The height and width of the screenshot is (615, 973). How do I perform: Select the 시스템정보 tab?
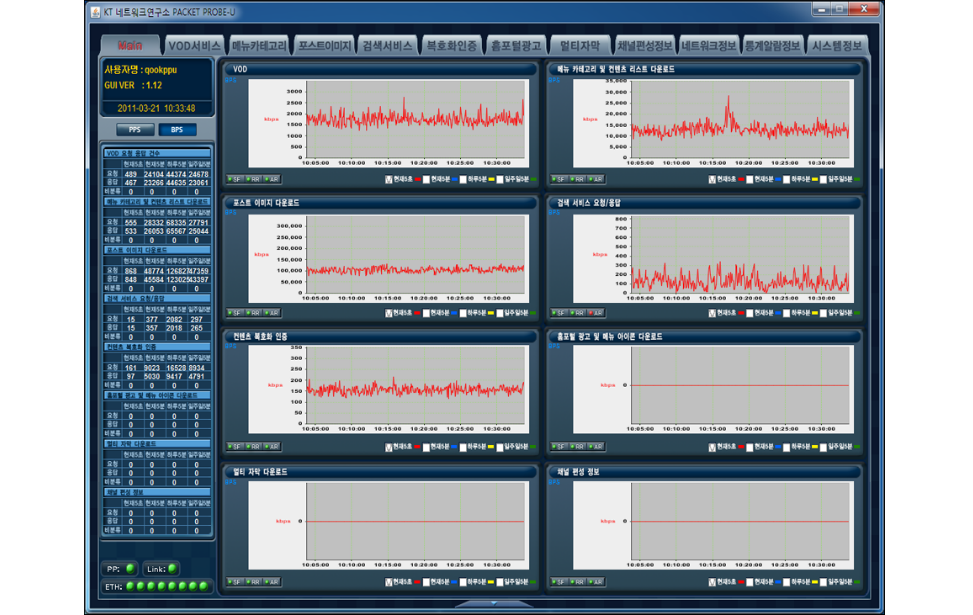pyautogui.click(x=838, y=46)
